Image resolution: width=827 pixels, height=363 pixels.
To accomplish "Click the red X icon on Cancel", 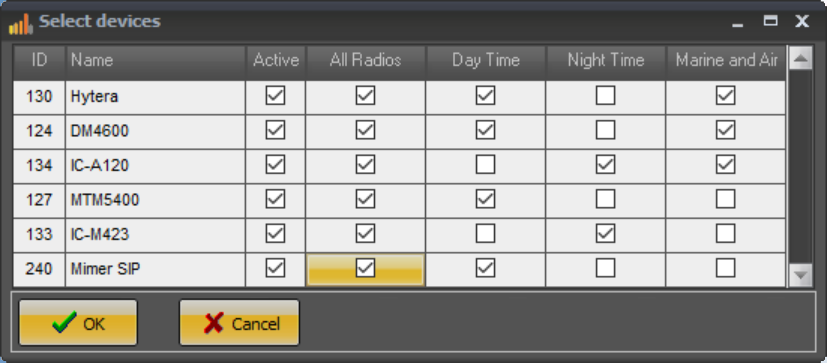I will [214, 323].
